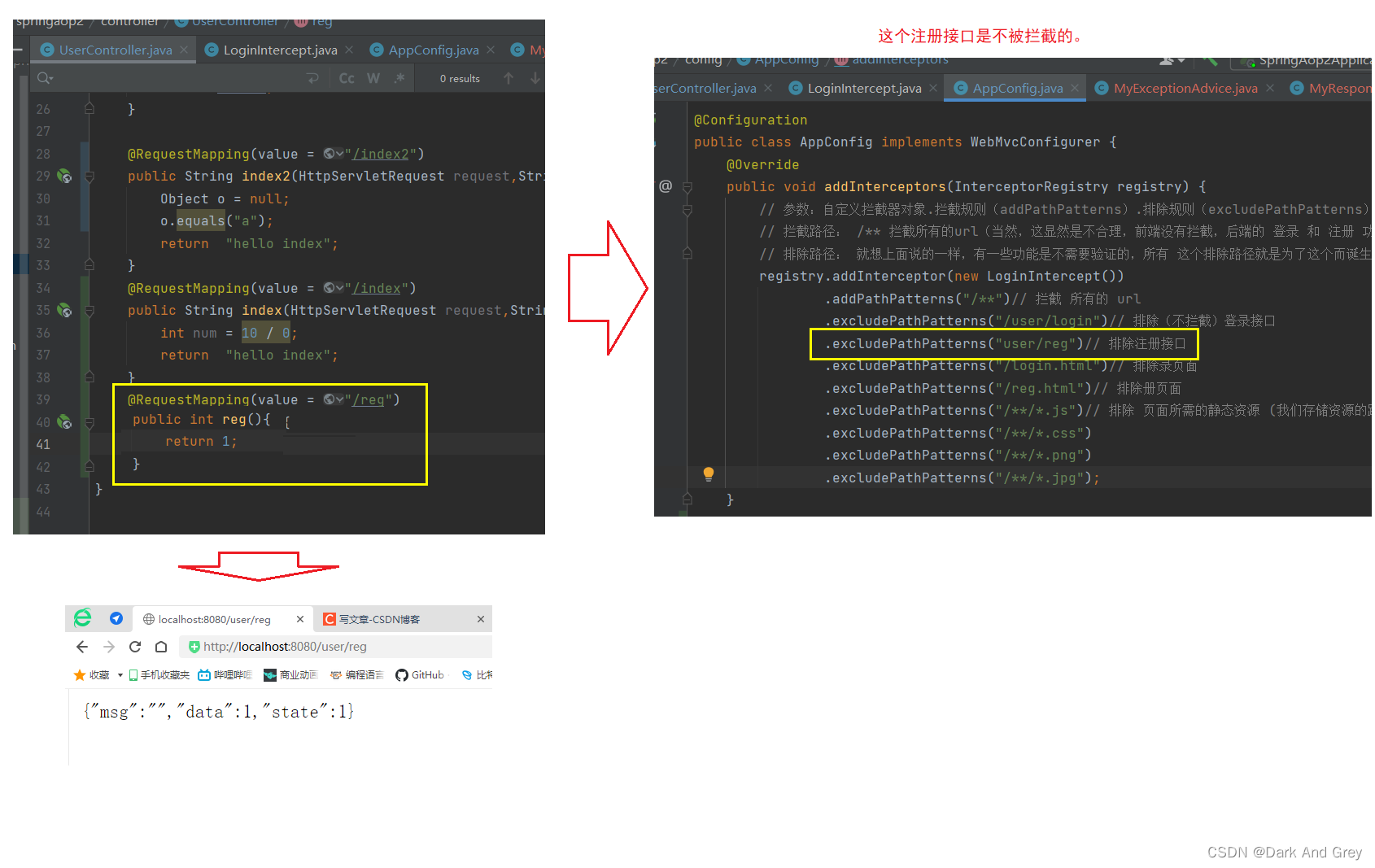Click UserController breadcrumb in left editor
The image size is (1375, 868).
point(226,22)
